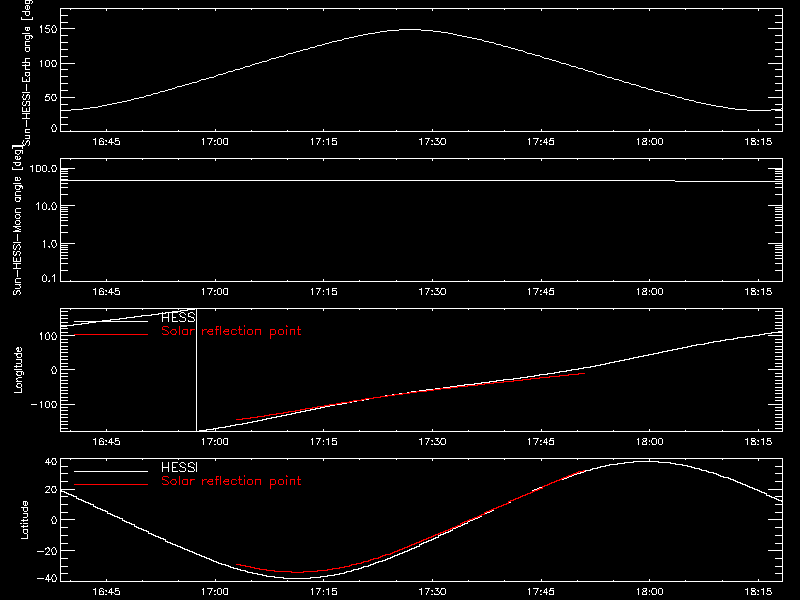The width and height of the screenshot is (800, 600).
Task: Click the peak of the Earth angle curve
Action: 410,30
